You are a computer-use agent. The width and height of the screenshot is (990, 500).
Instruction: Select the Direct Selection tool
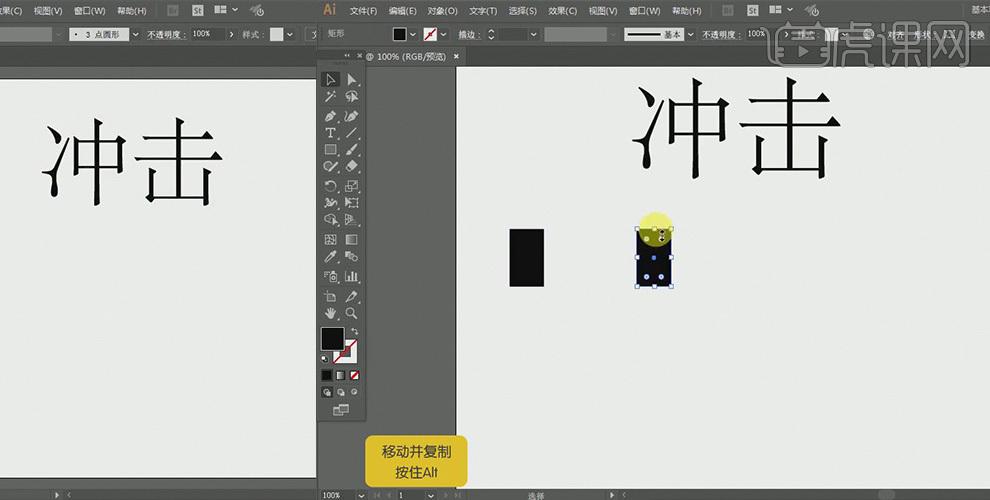(x=352, y=80)
